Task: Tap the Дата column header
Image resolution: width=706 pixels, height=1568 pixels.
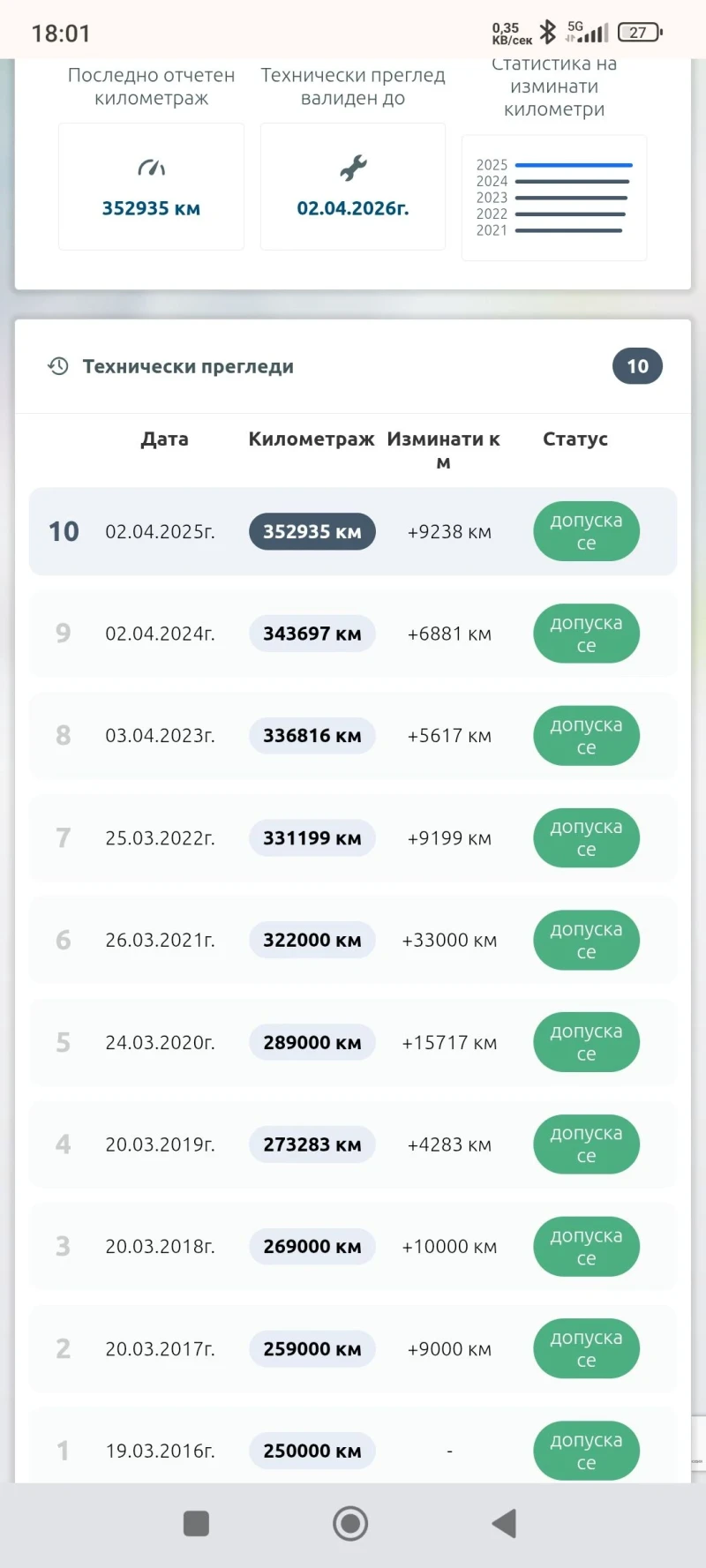Action: point(165,439)
